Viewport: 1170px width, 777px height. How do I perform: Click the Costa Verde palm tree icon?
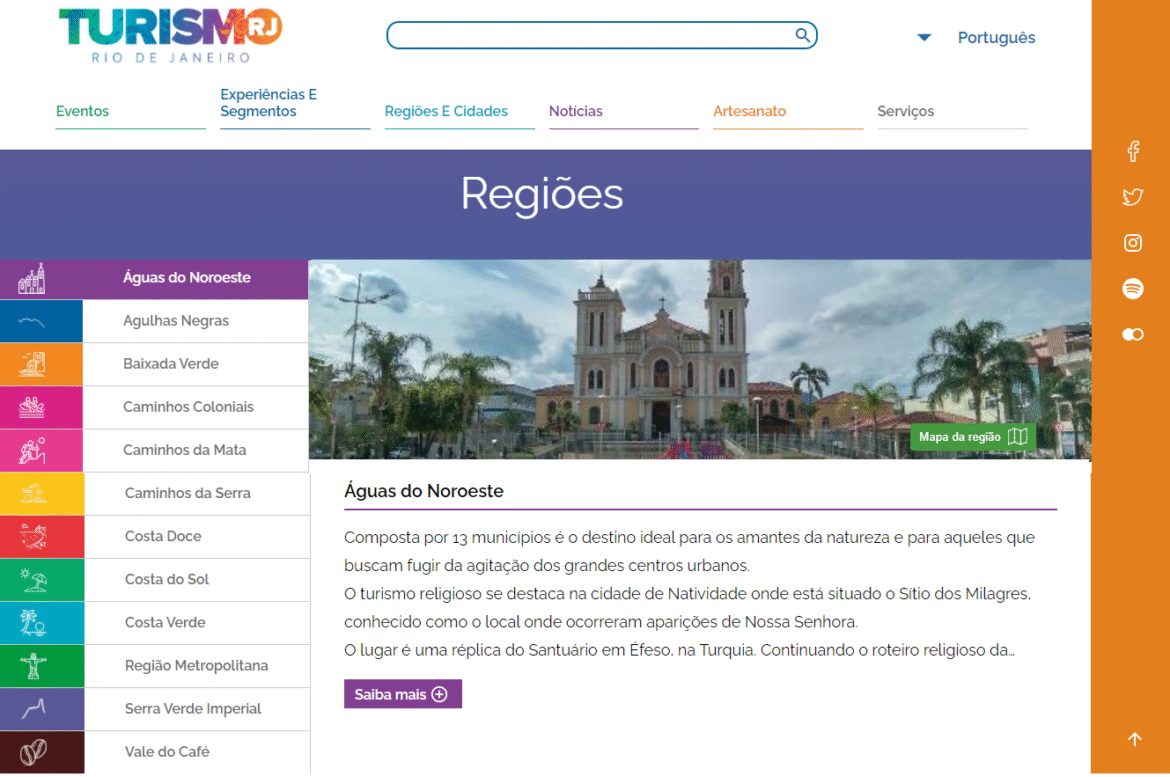34,623
